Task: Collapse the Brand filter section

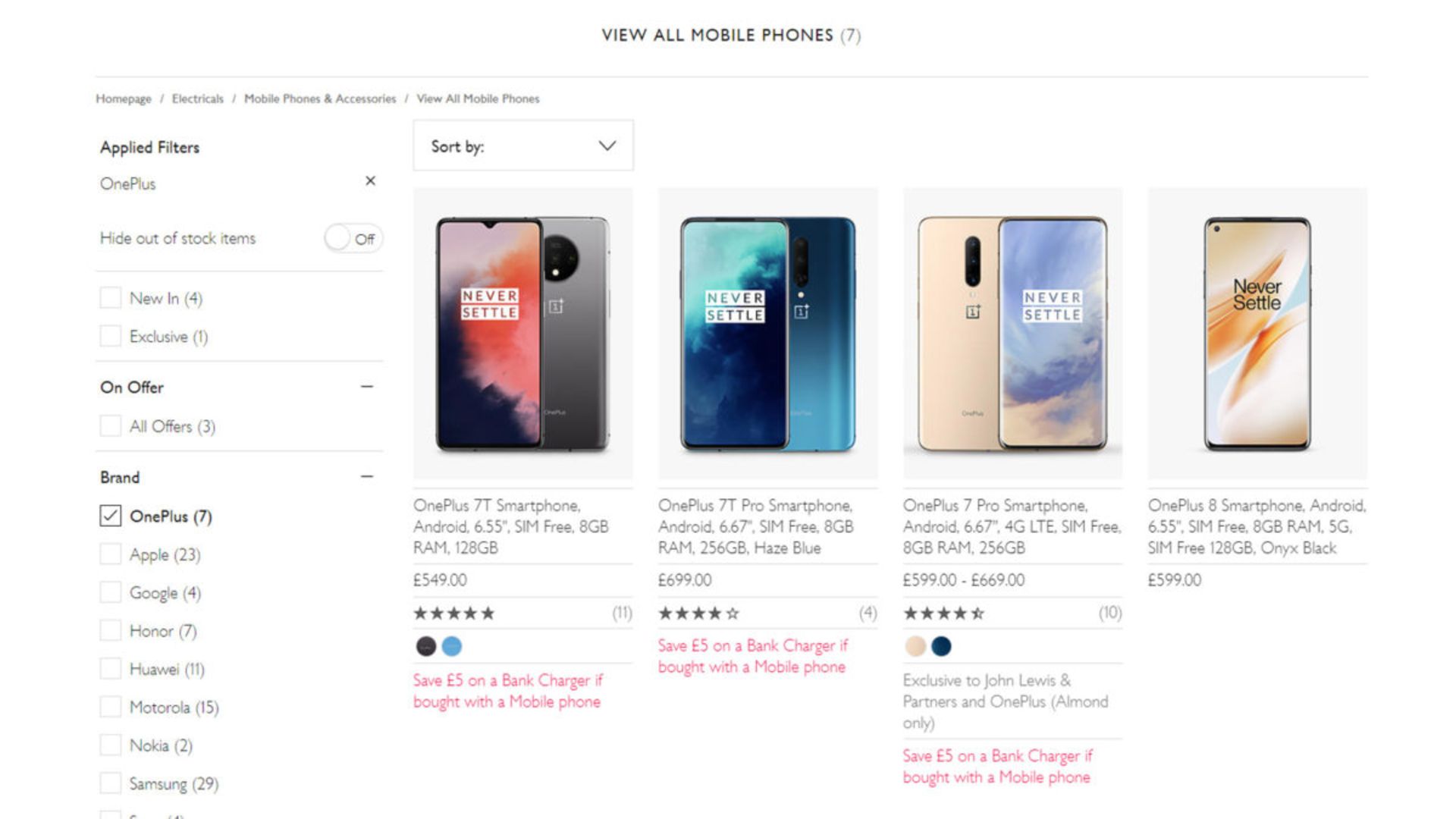Action: point(367,477)
